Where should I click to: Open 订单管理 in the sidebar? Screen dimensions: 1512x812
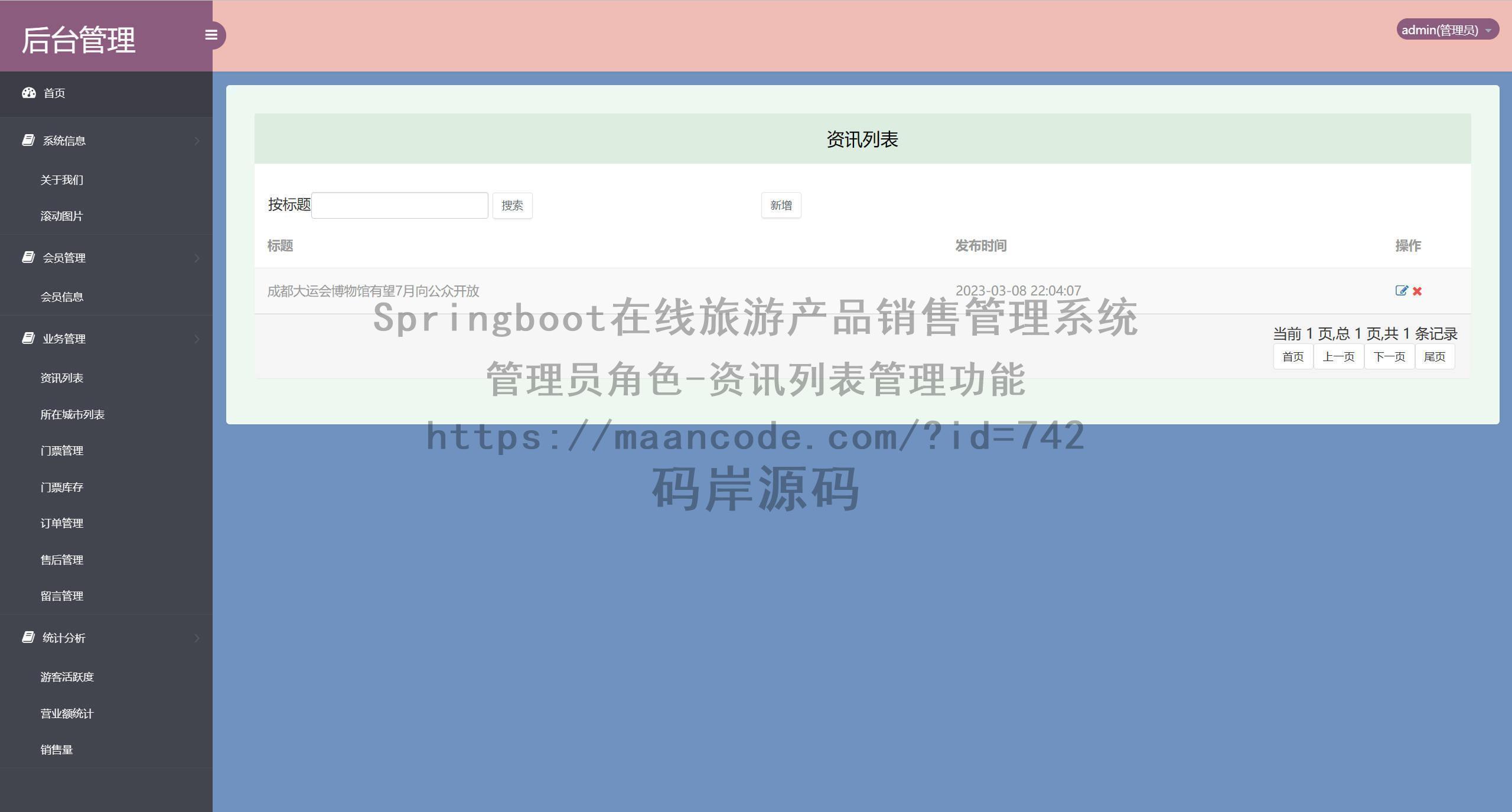(x=61, y=523)
